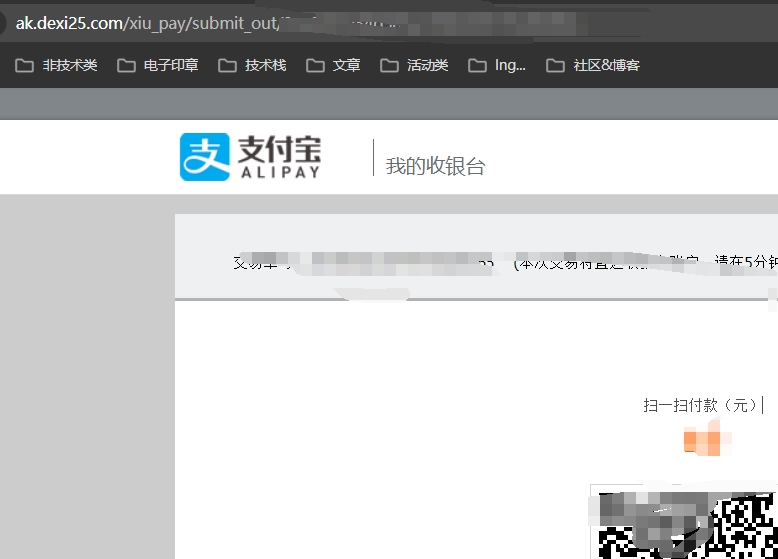This screenshot has height=559, width=778.
Task: Open the 技术栈 bookmark folder
Action: pos(252,65)
